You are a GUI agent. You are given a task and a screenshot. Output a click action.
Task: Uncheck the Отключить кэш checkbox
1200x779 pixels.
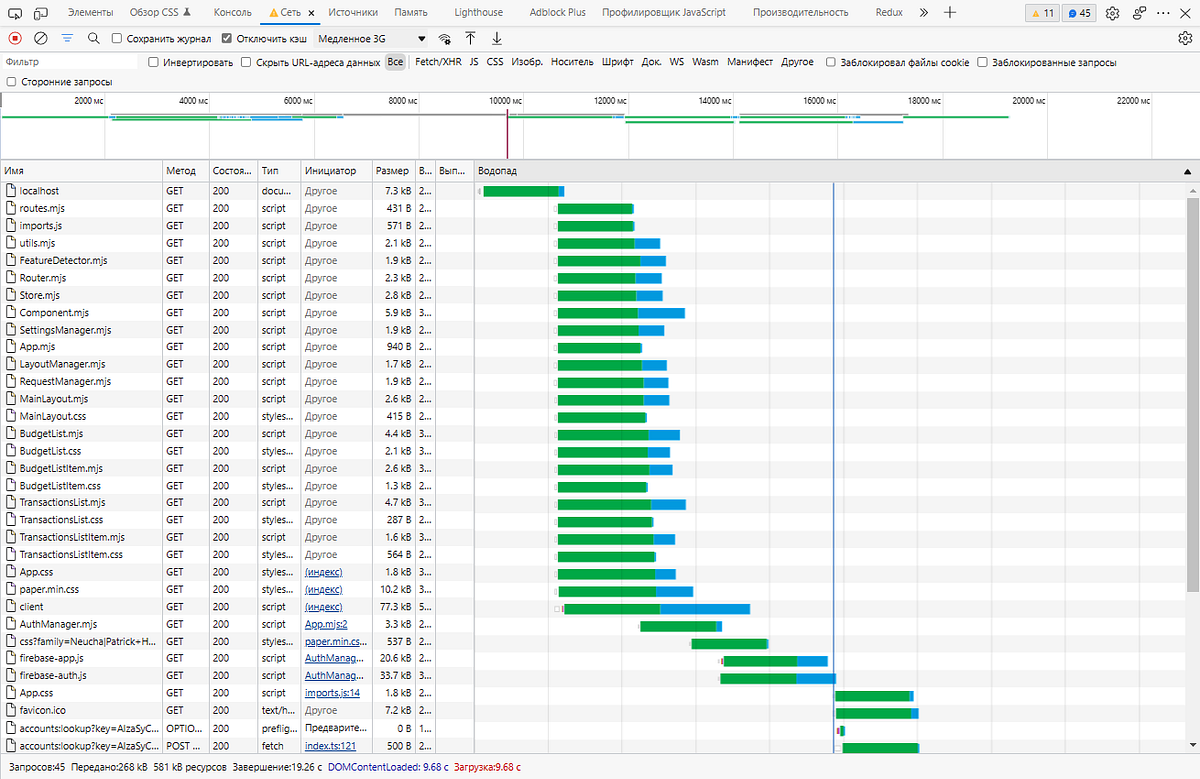[x=227, y=38]
